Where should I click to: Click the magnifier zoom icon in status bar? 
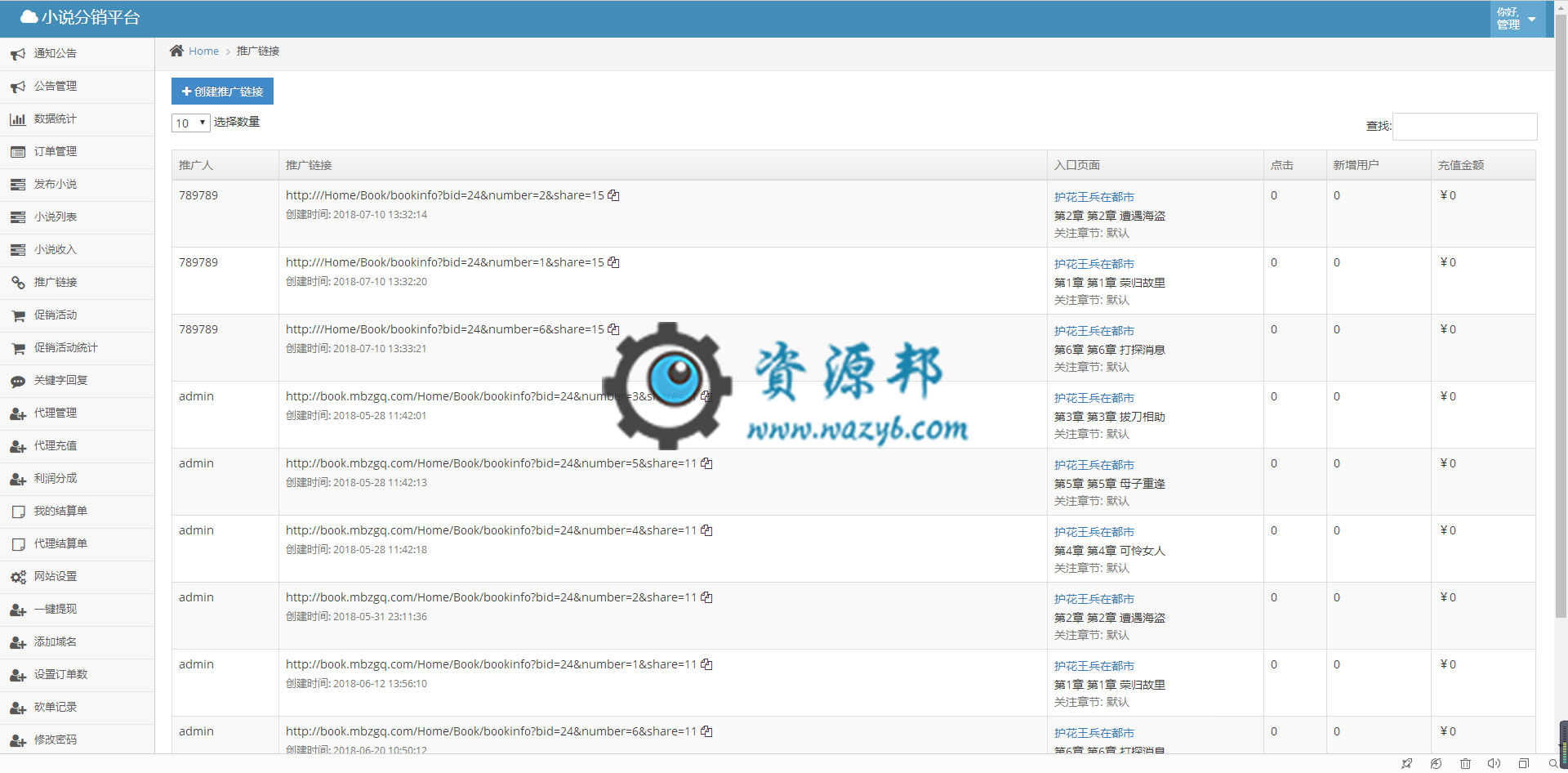pyautogui.click(x=1552, y=763)
